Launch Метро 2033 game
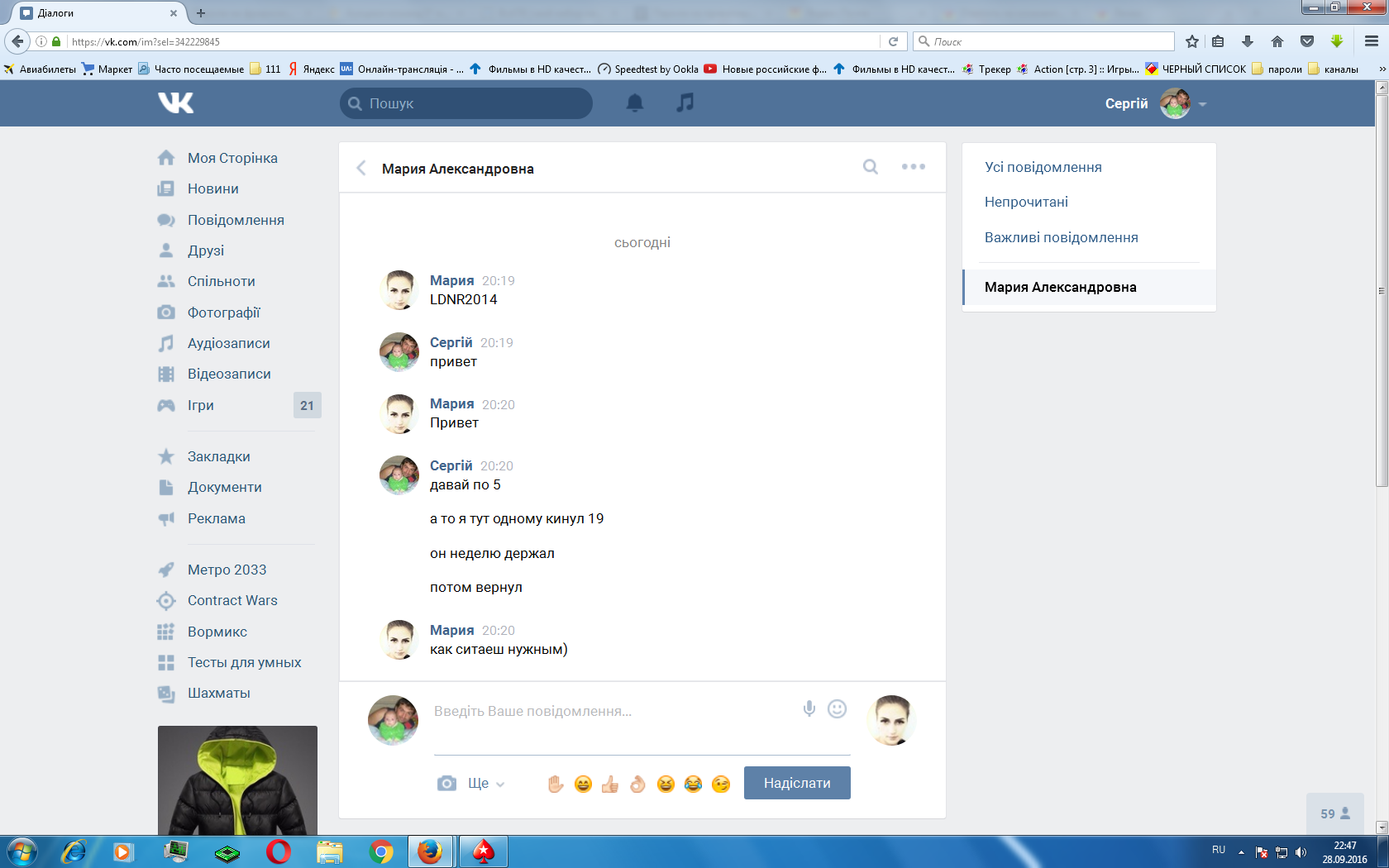 click(x=227, y=570)
